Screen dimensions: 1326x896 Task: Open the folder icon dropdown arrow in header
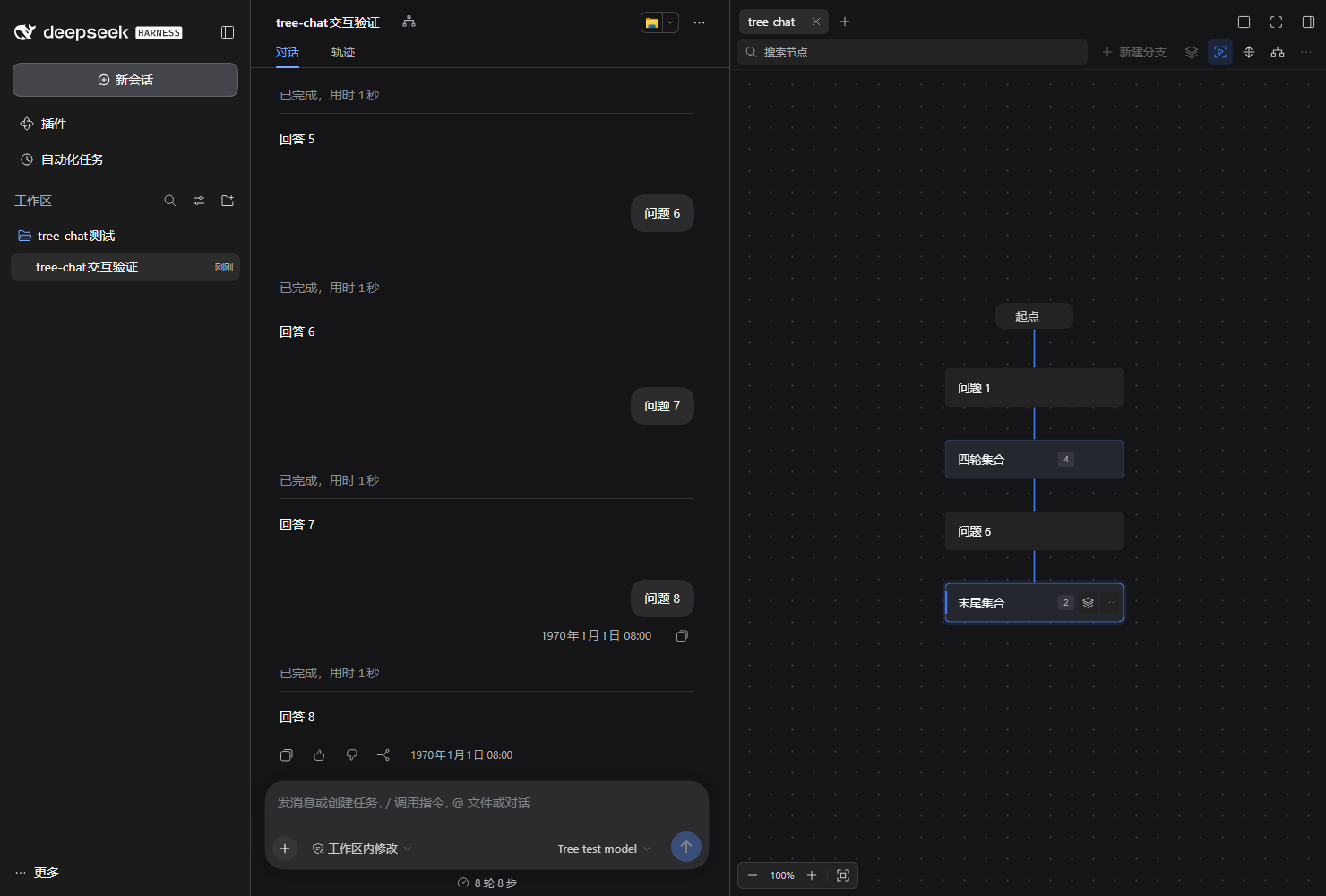670,22
